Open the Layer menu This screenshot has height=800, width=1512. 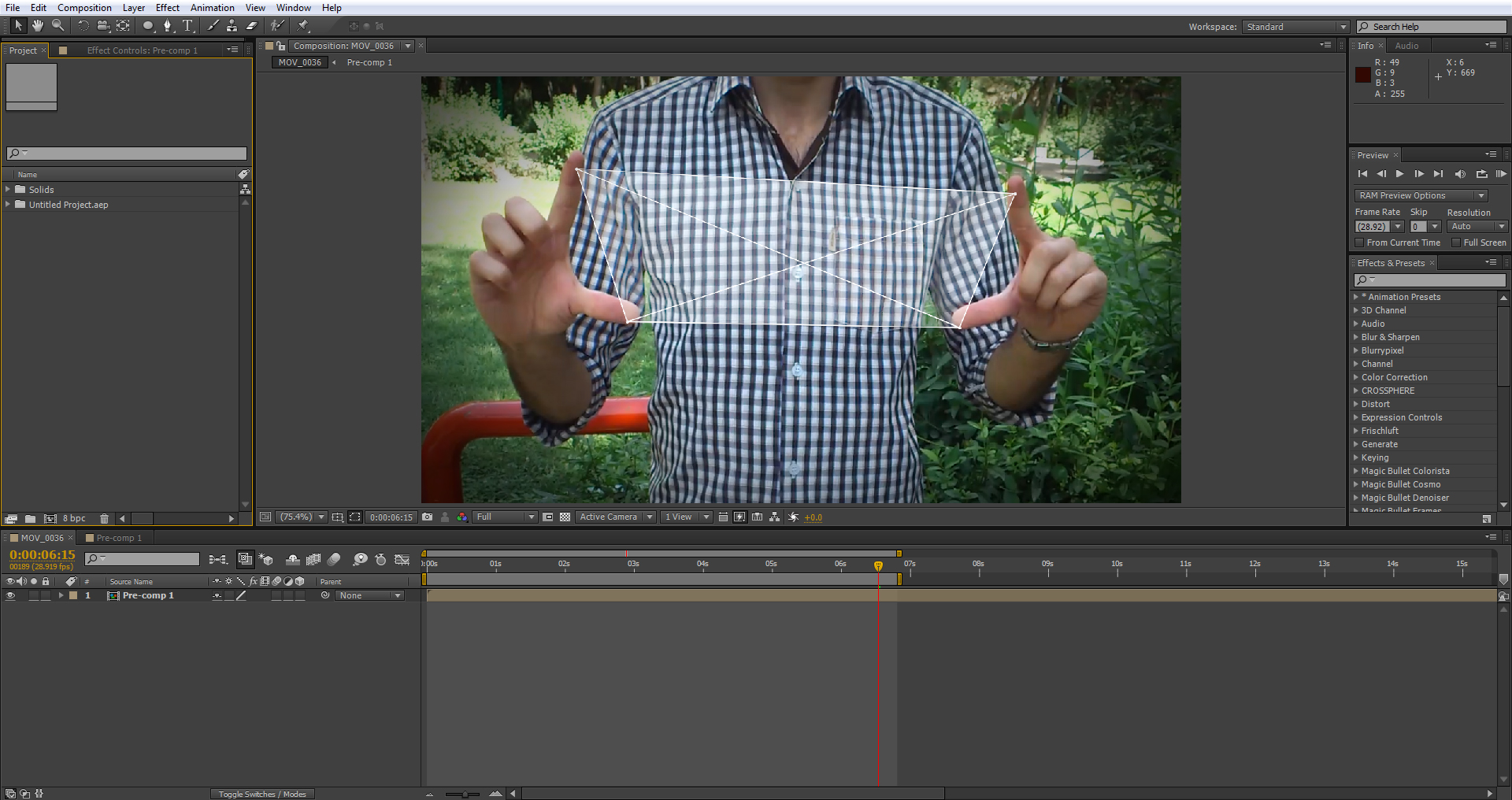click(x=133, y=8)
